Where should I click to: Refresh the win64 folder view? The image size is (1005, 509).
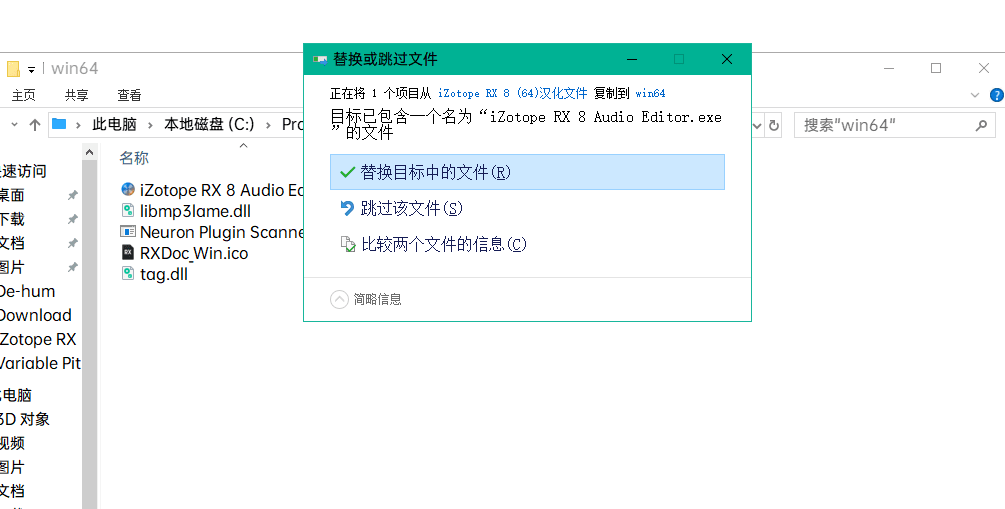(774, 125)
